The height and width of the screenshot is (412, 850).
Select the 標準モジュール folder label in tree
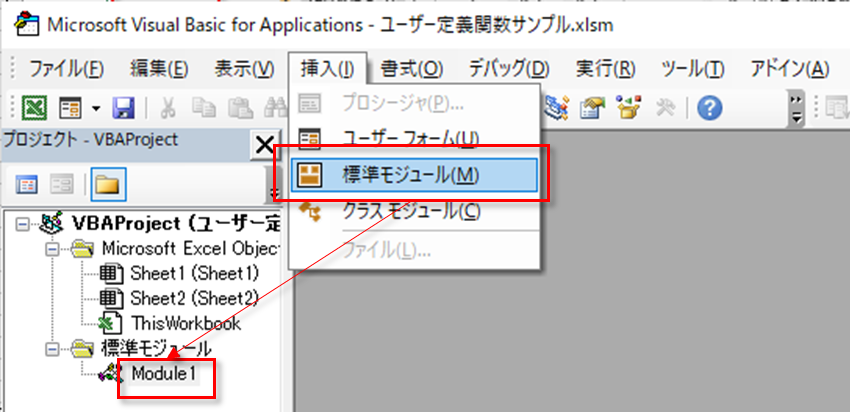tap(156, 349)
